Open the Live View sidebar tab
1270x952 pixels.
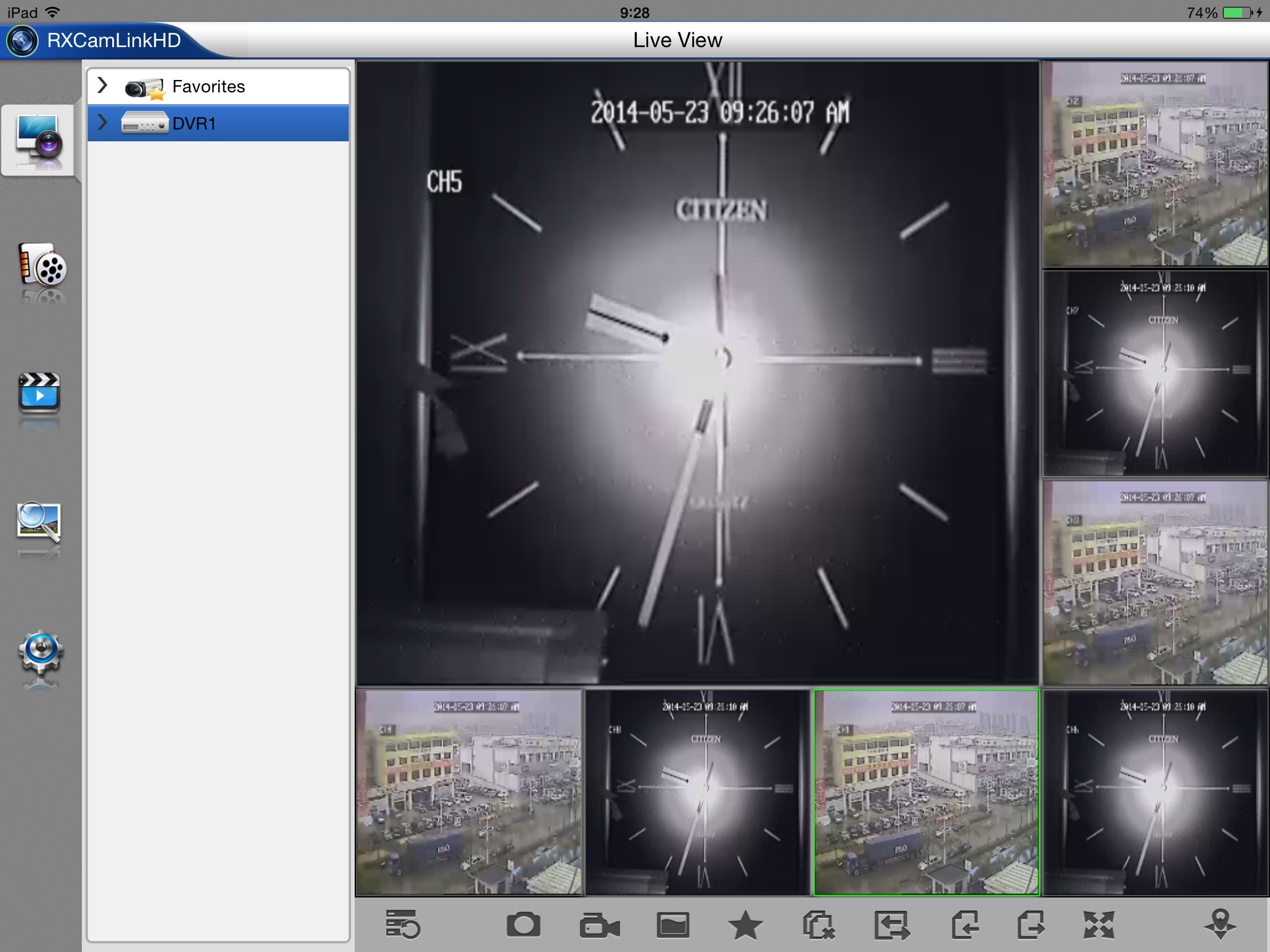click(39, 140)
